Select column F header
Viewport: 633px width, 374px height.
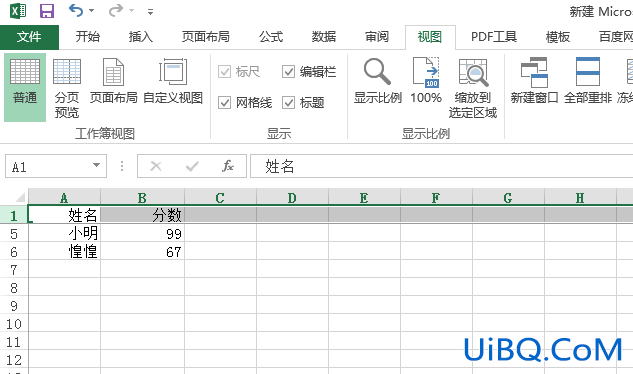436,198
